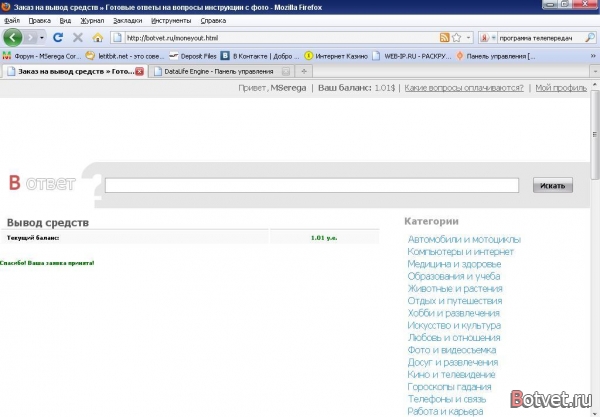Open the Панель управления bookmark

coord(496,56)
